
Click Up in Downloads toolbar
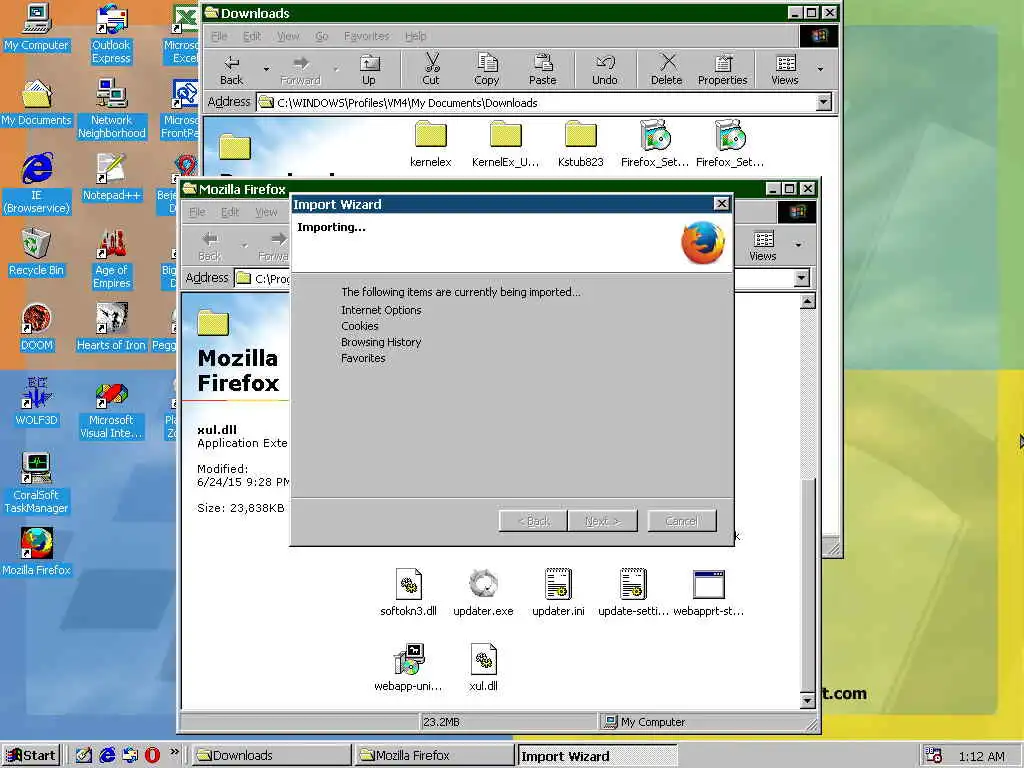pos(369,70)
